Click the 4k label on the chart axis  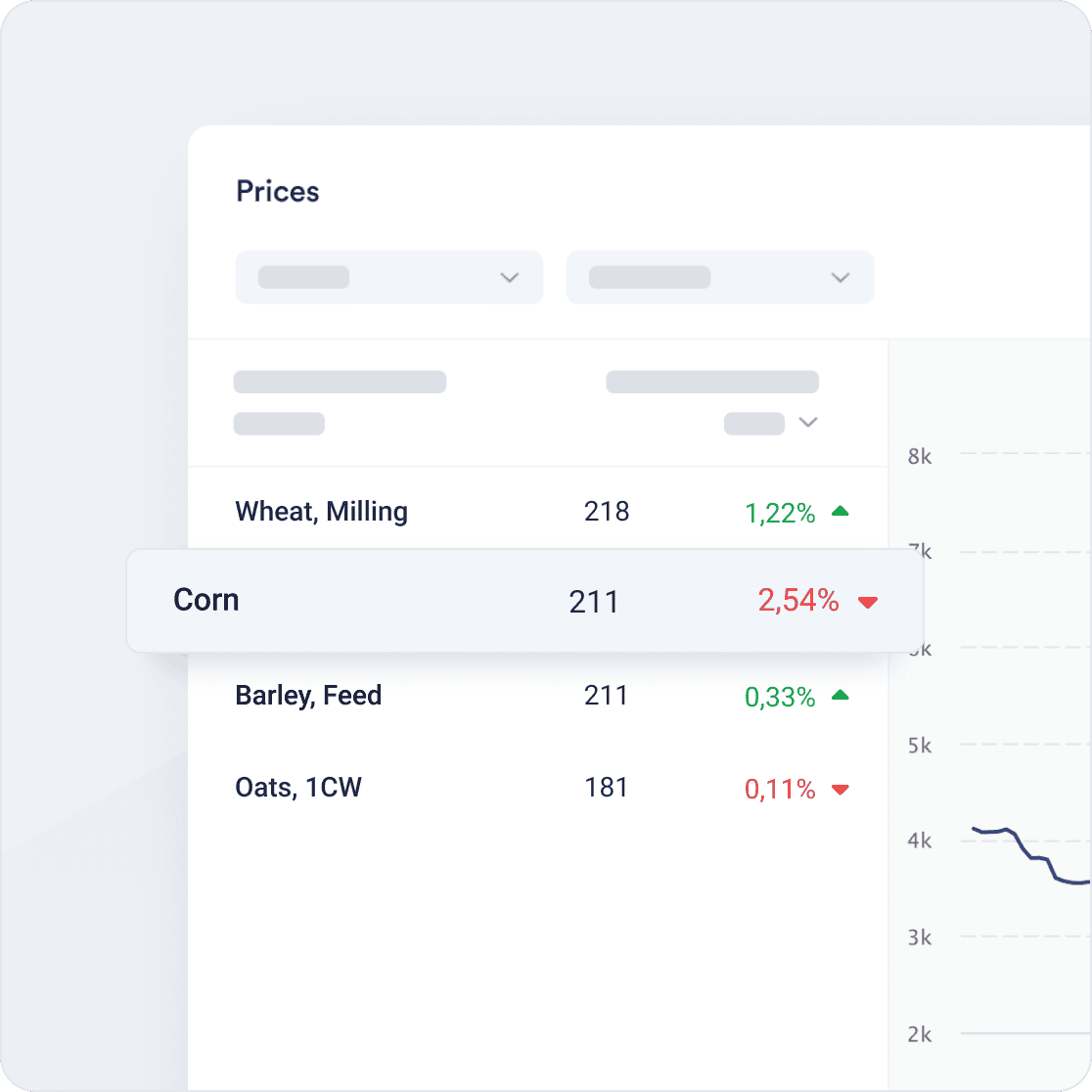(x=918, y=840)
